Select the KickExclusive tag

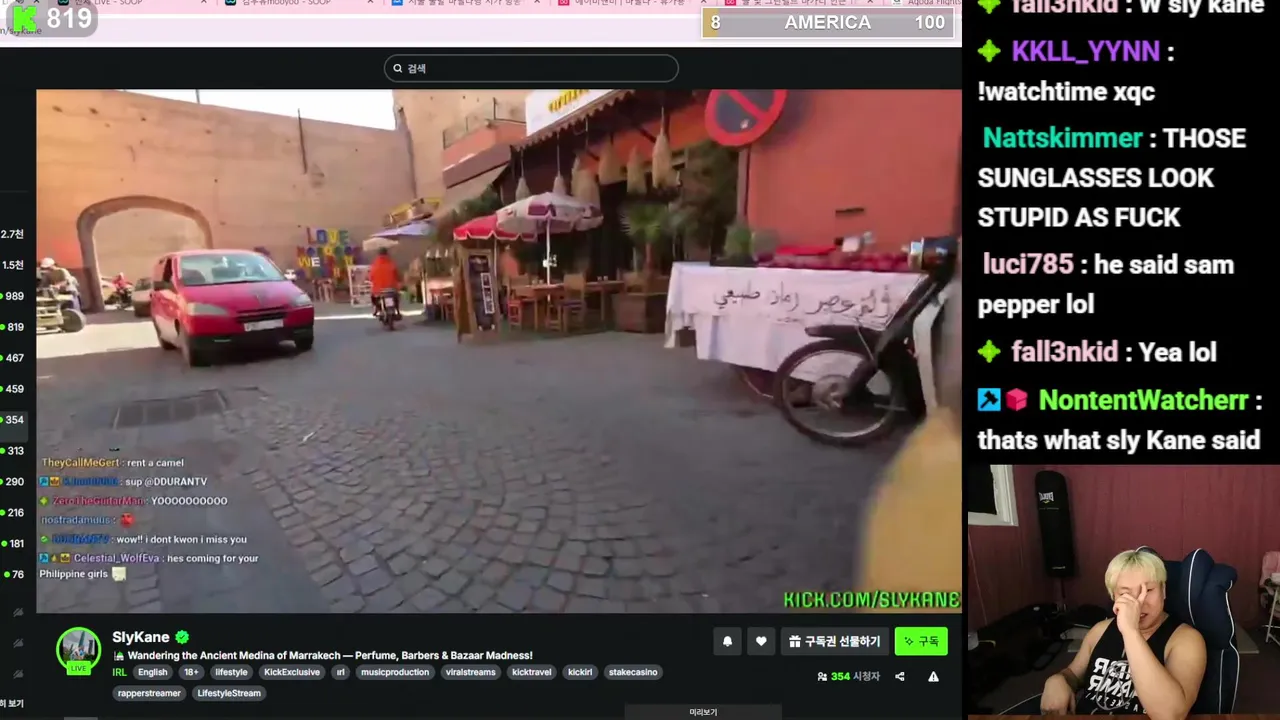(292, 672)
